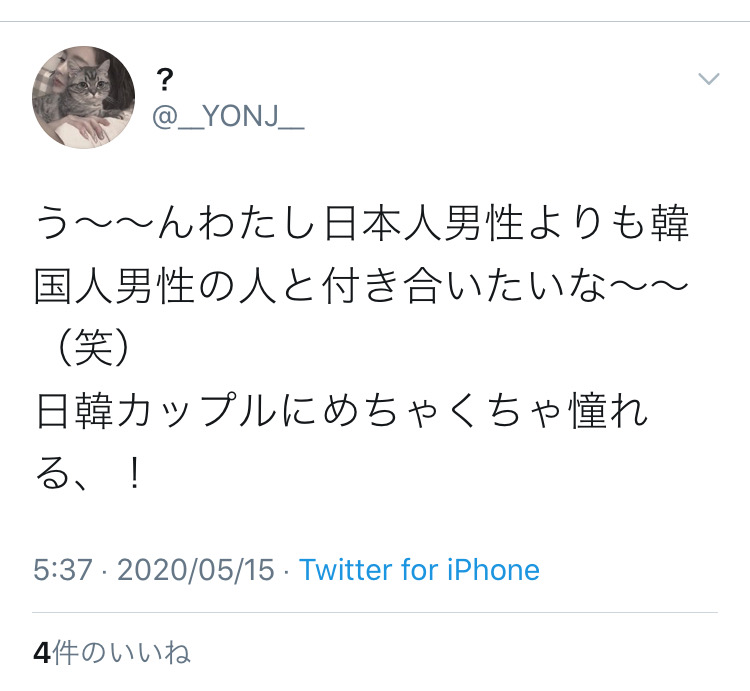The image size is (750, 691).
Task: Click the final tweet line る、！
Action: tap(88, 473)
